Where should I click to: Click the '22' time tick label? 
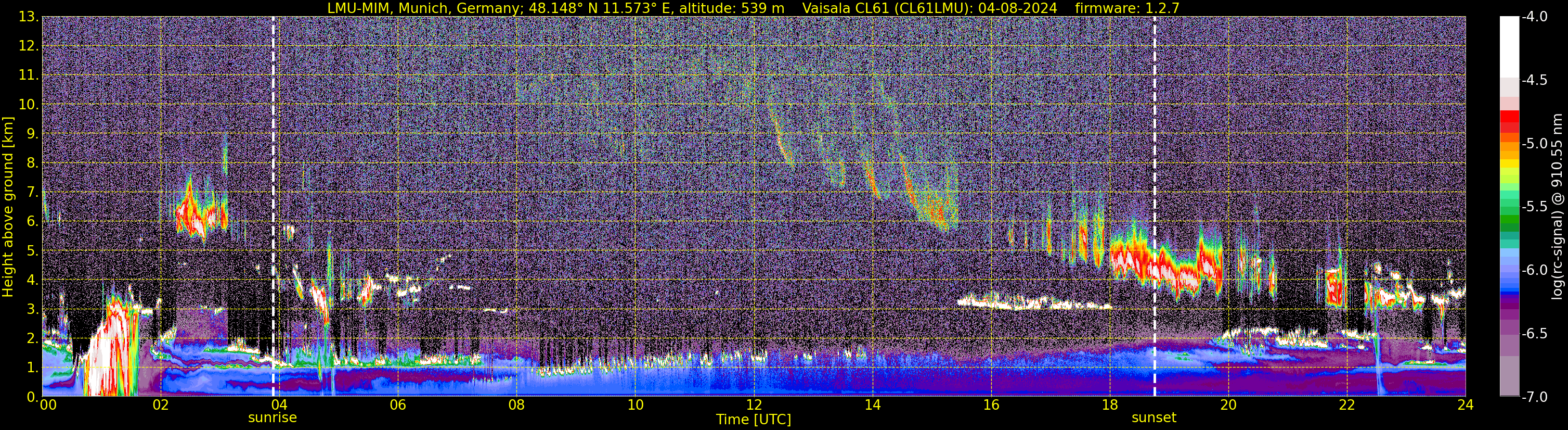[1347, 405]
